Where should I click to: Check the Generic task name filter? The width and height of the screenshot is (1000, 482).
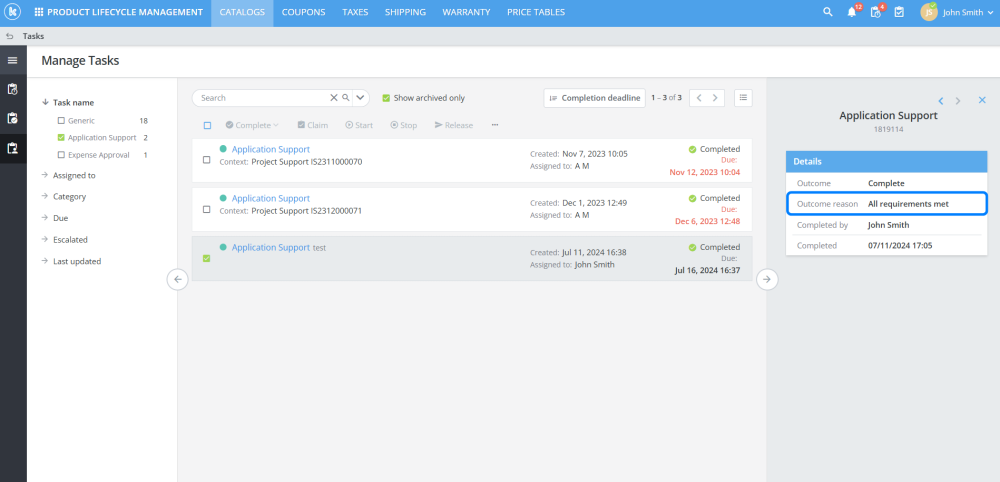[x=61, y=120]
